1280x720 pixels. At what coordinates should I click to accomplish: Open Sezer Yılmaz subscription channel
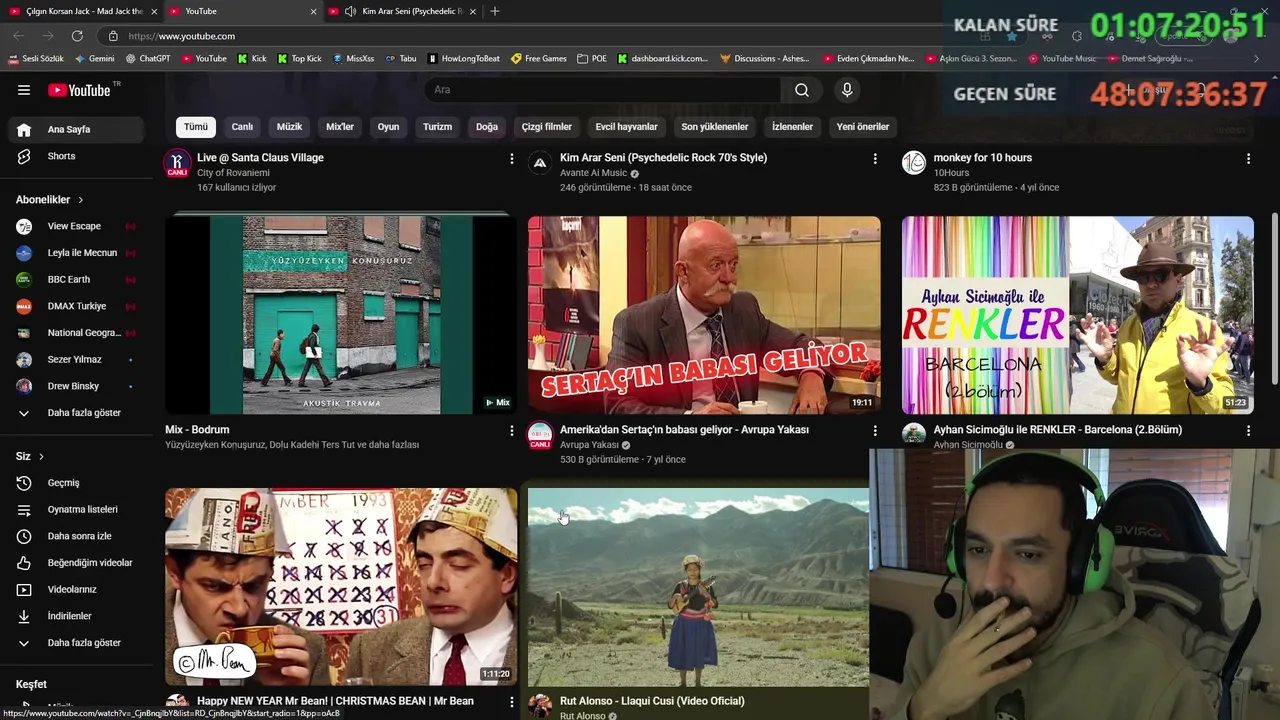coord(77,360)
